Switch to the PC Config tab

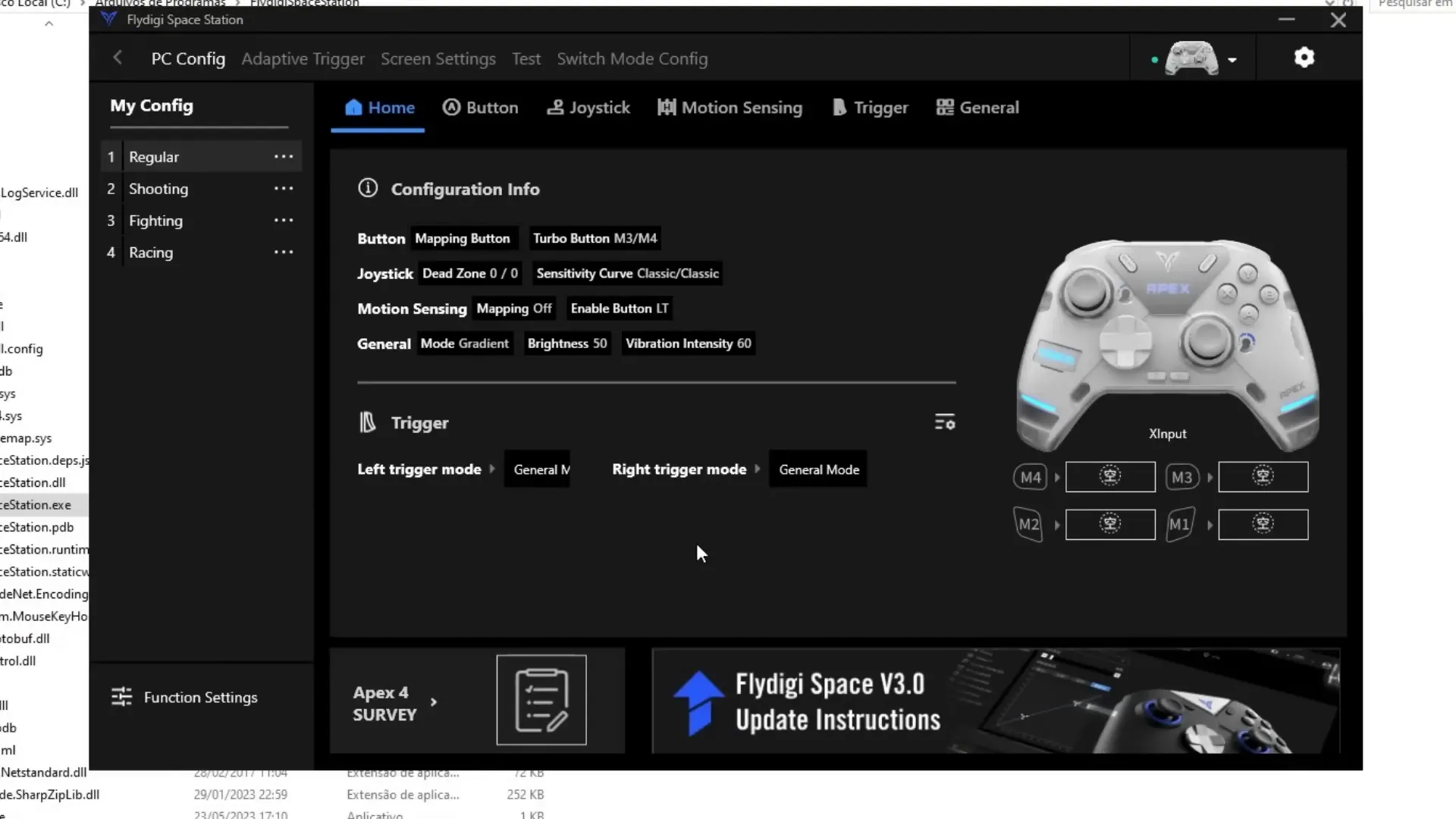(x=188, y=59)
